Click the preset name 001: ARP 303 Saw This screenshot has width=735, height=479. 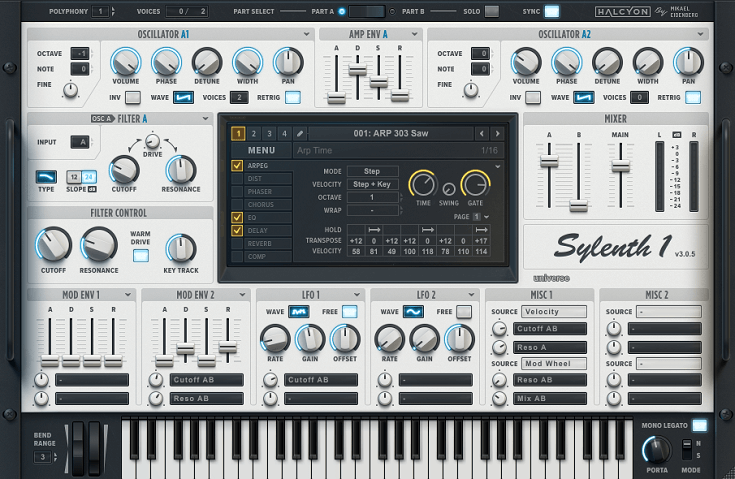tap(390, 134)
